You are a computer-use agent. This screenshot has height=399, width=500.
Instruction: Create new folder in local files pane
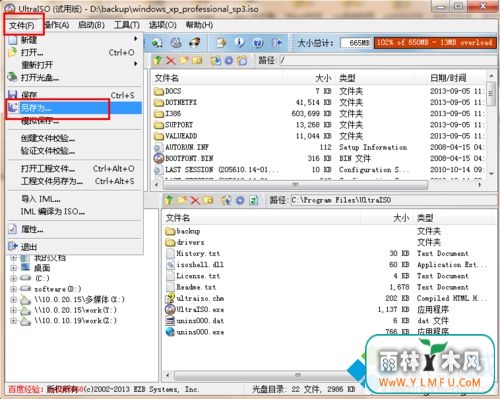point(182,200)
